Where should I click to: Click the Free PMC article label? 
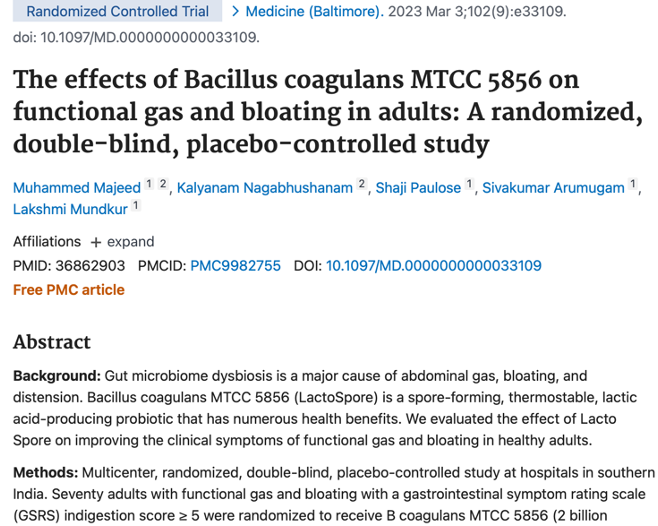point(69,290)
